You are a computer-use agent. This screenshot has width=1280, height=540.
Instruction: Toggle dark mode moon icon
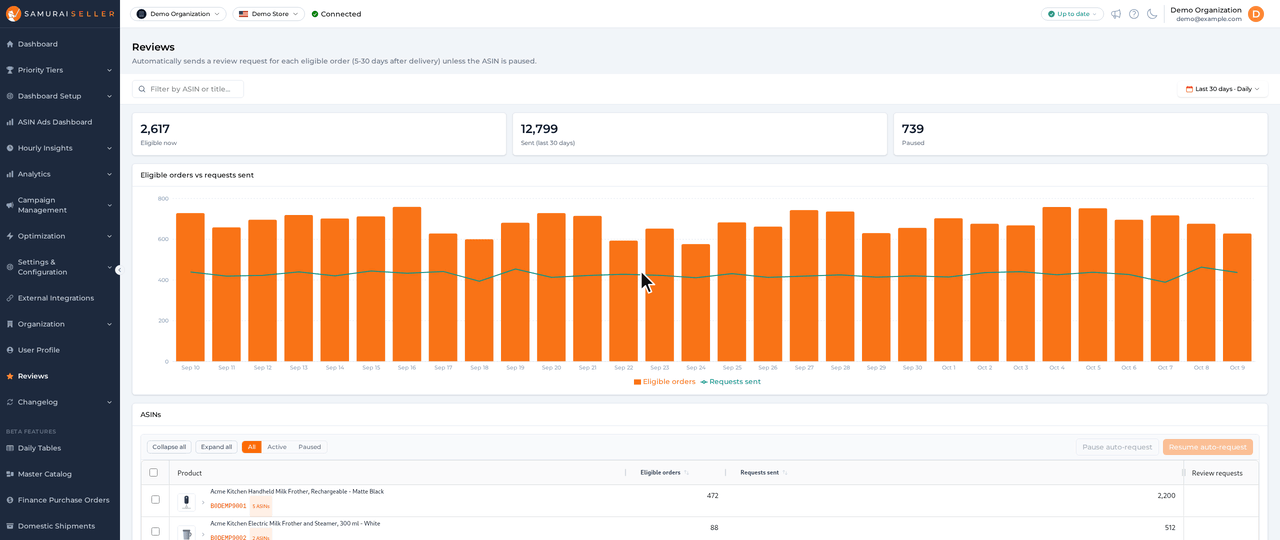(1152, 14)
